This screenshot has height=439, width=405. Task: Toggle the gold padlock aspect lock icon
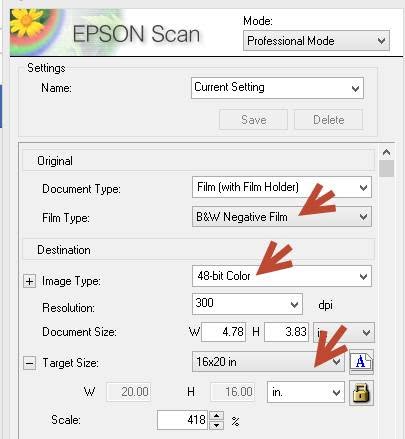pyautogui.click(x=361, y=393)
